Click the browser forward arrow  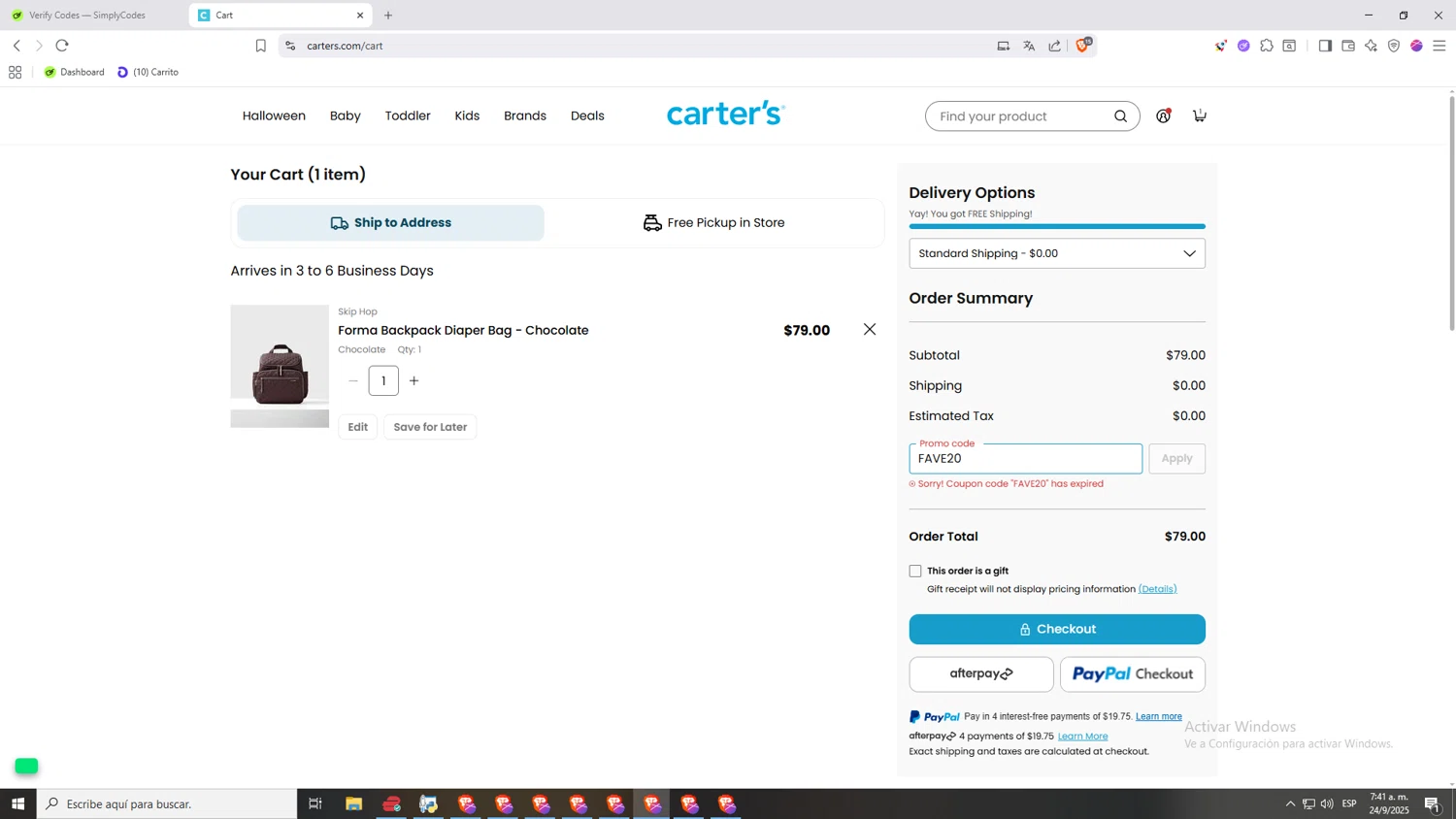(x=39, y=46)
